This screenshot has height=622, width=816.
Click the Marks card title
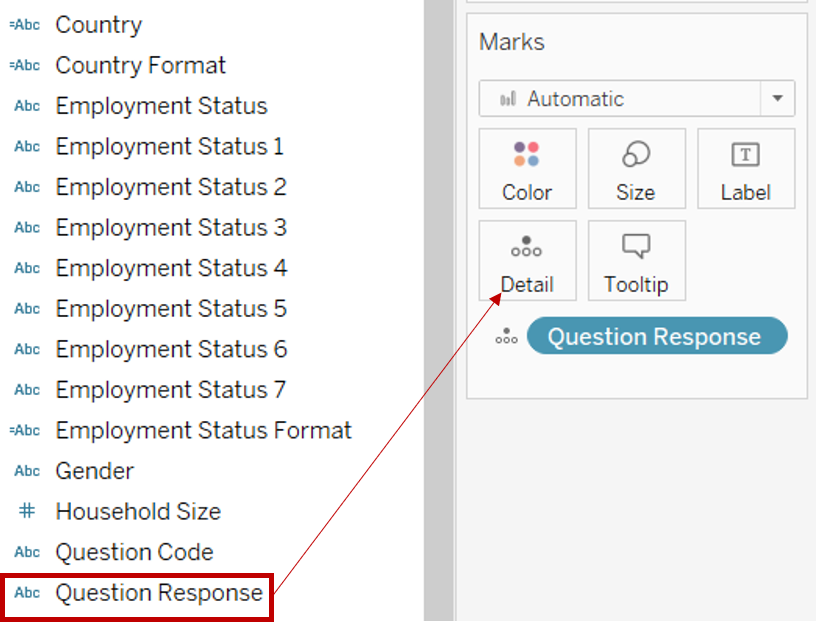pos(512,42)
